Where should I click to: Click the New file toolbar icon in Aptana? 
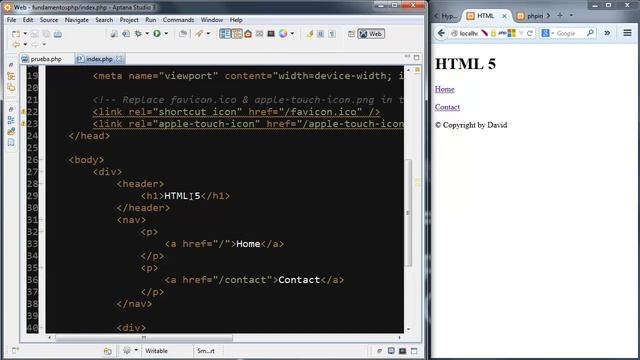point(16,34)
